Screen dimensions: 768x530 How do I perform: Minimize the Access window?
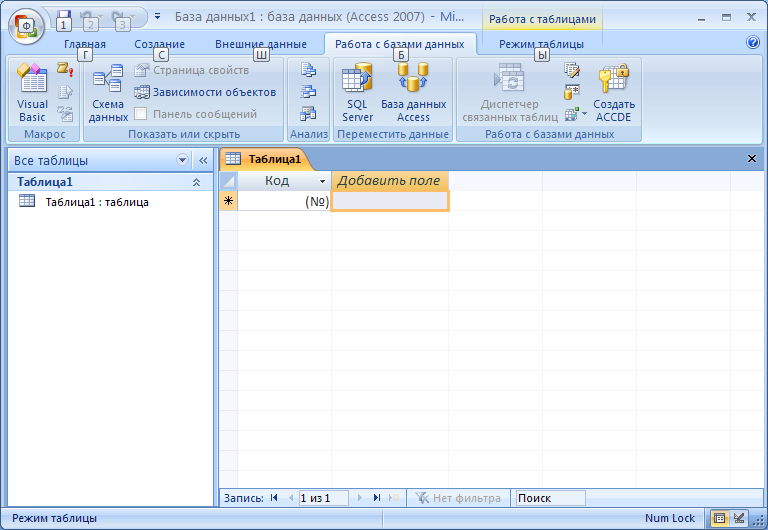(x=701, y=18)
